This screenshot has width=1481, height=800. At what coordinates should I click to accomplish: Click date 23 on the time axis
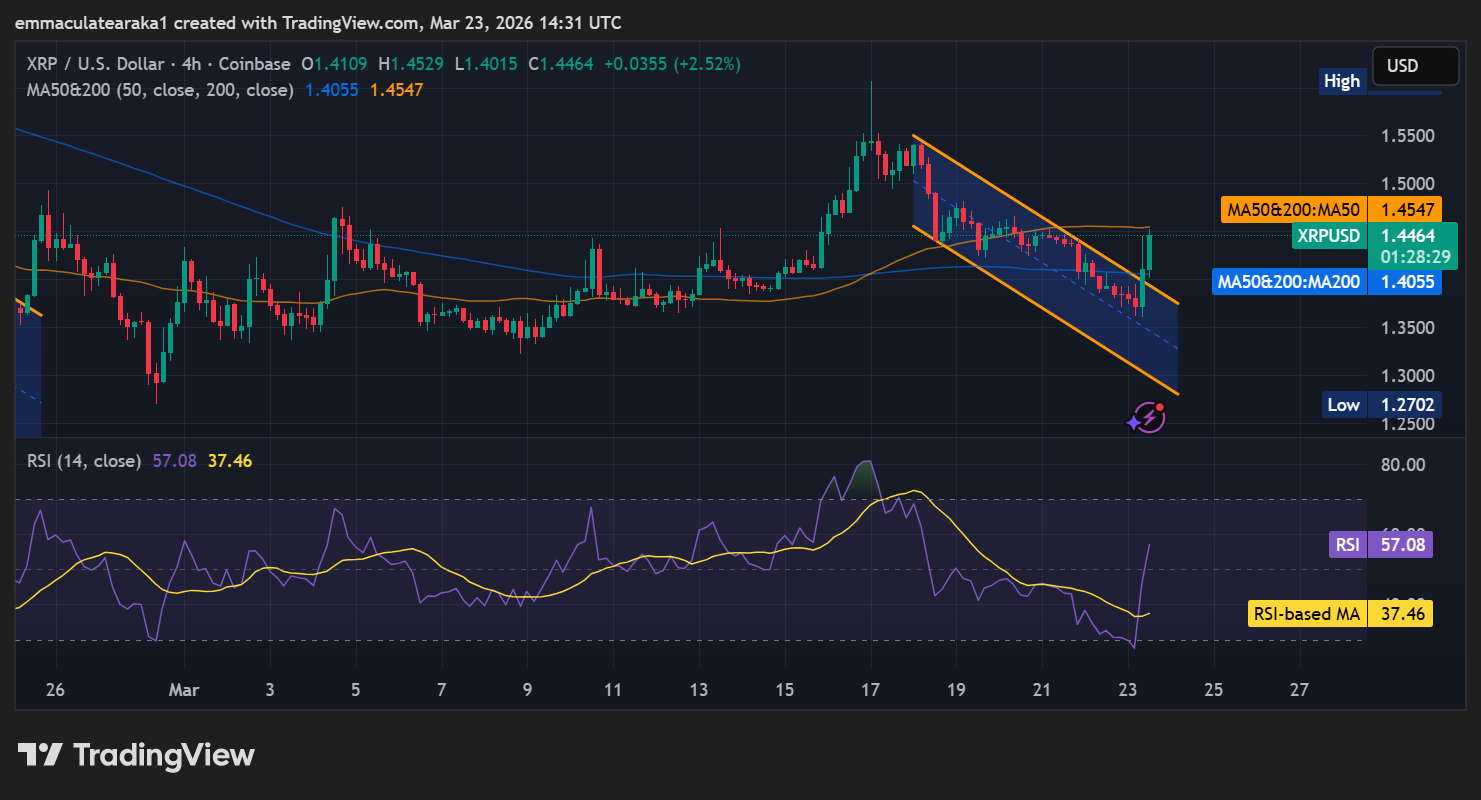(1128, 690)
